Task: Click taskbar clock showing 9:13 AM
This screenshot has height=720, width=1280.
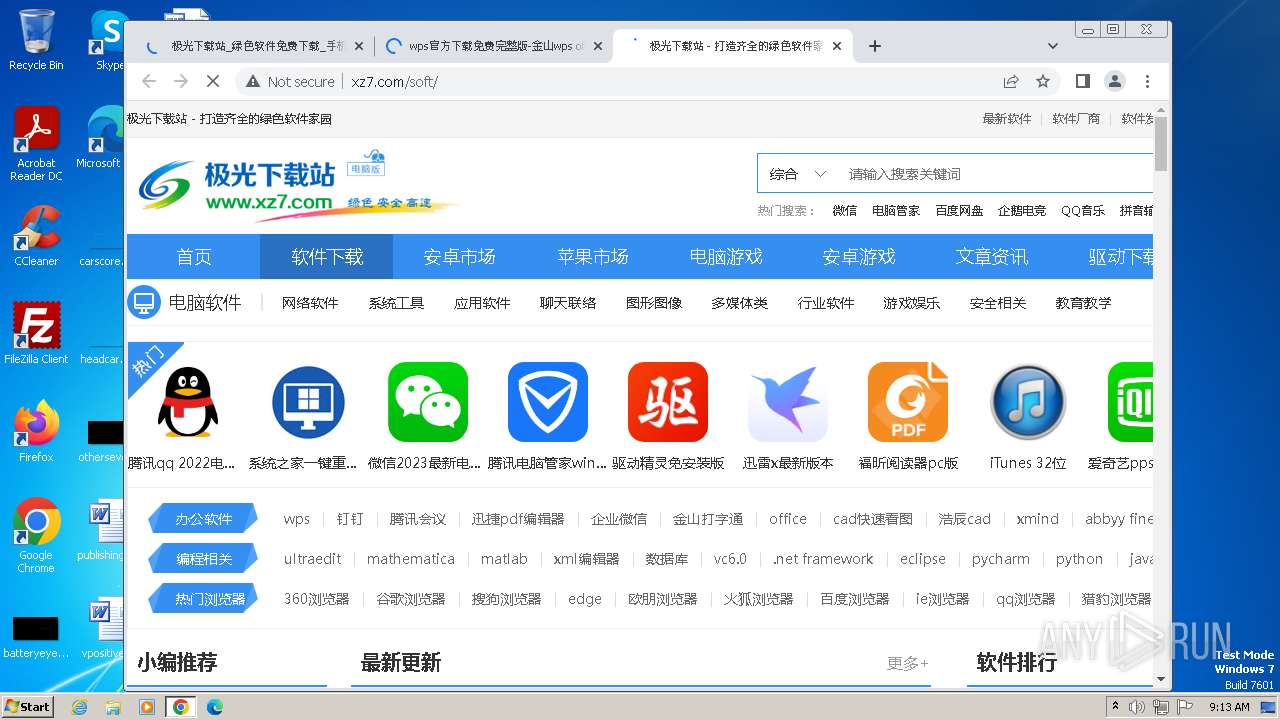Action: pos(1229,707)
